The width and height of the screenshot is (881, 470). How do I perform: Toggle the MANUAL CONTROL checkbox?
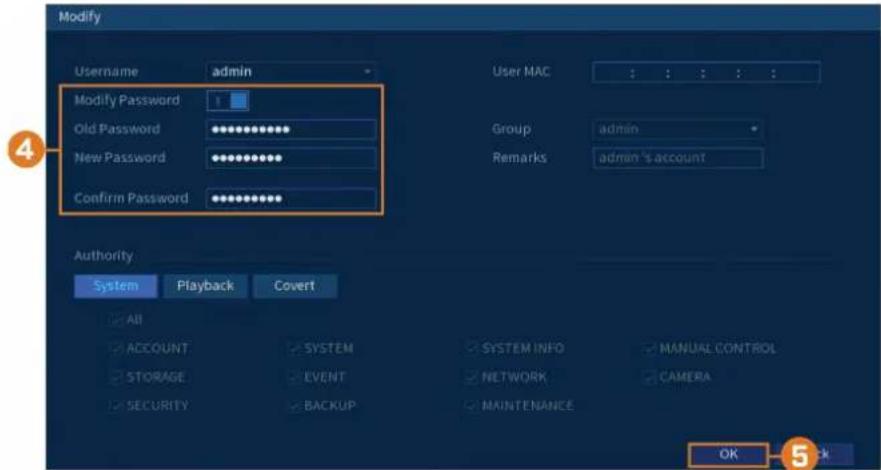coord(650,348)
